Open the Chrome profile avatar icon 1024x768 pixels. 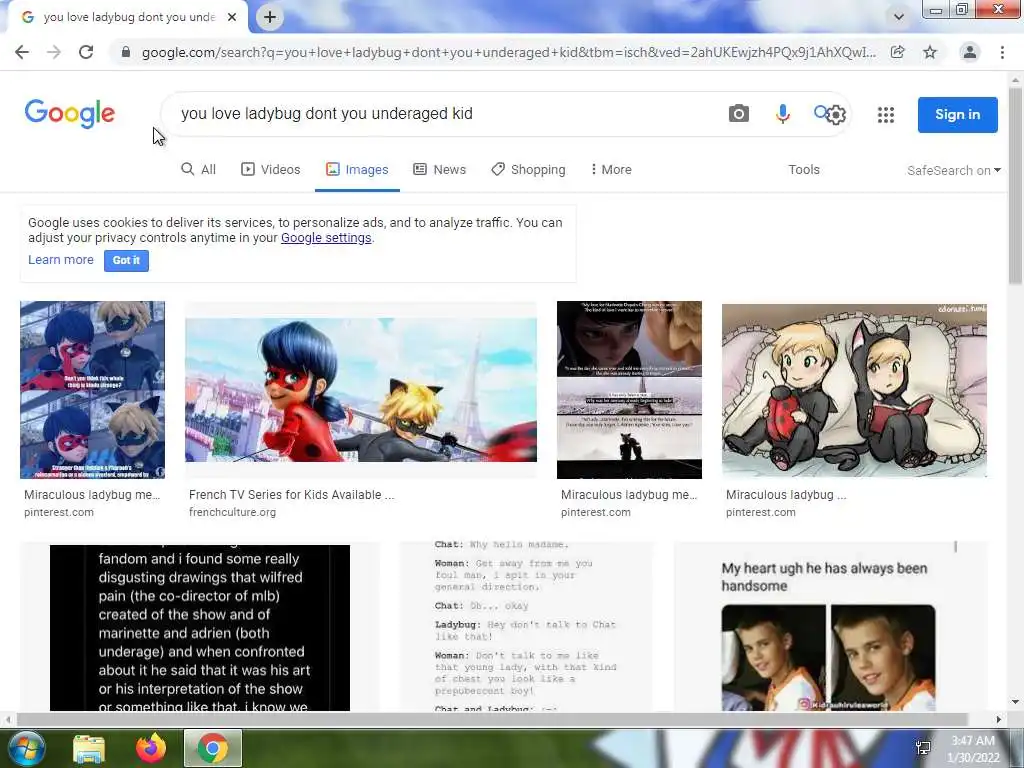pyautogui.click(x=970, y=52)
